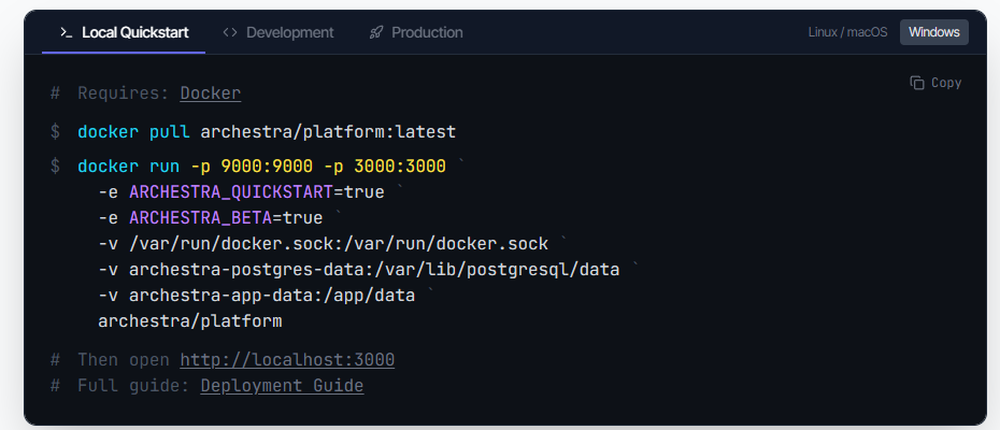Image resolution: width=1000 pixels, height=430 pixels.
Task: Click the 'ARCHESTRA_BETA' variable text
Action: pyautogui.click(x=200, y=218)
